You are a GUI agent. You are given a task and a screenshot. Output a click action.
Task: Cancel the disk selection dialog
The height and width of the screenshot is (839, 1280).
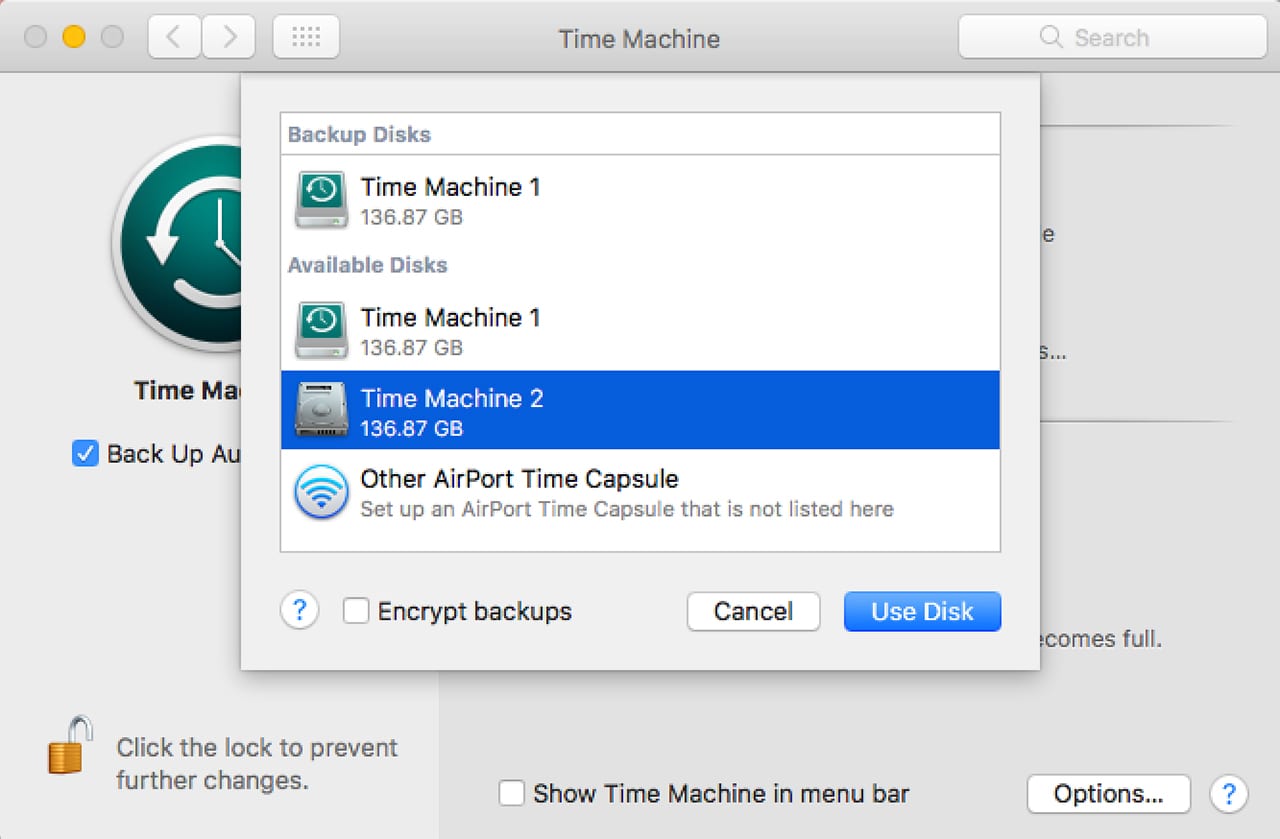(x=753, y=611)
